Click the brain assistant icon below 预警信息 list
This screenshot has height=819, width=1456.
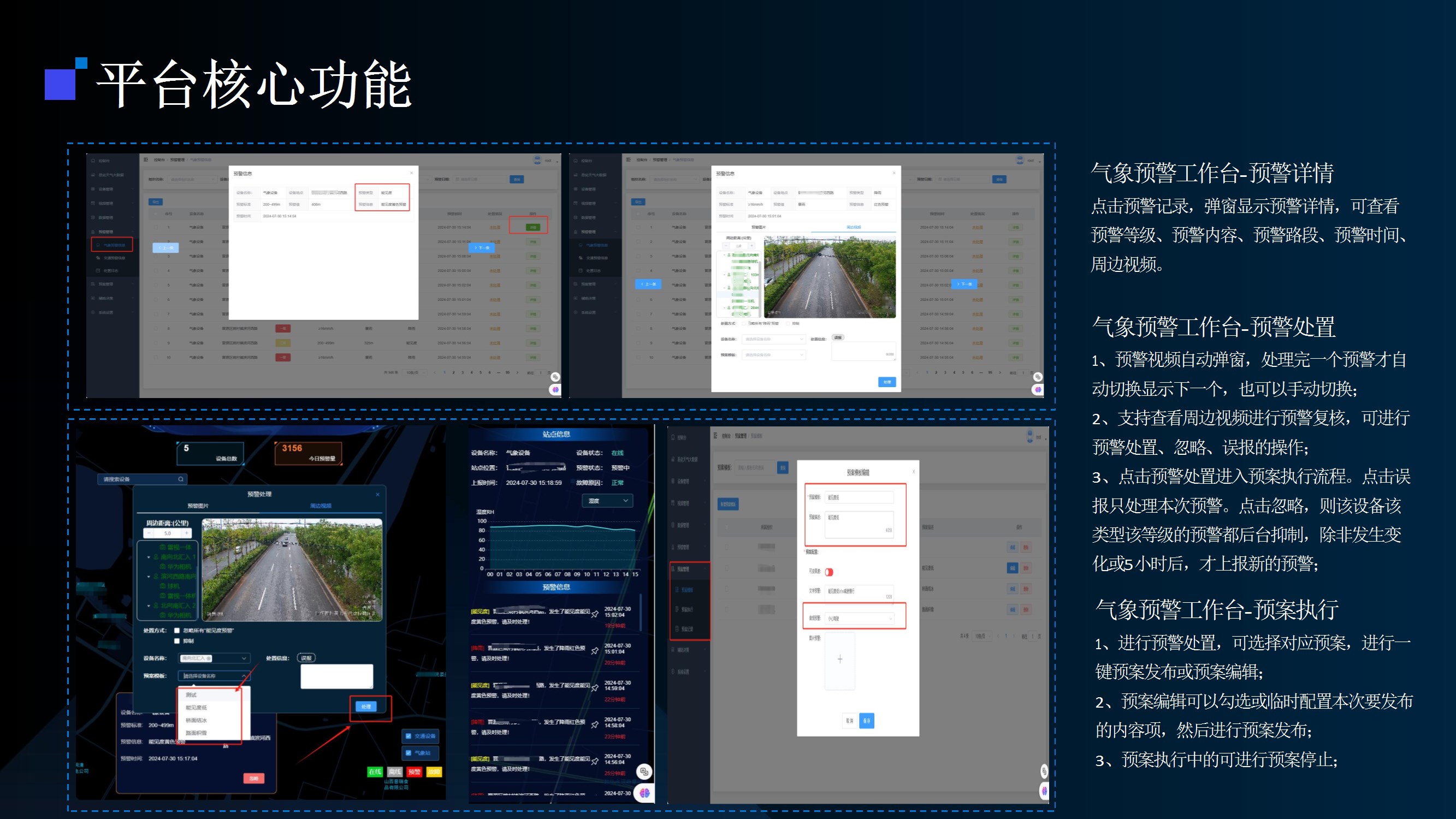click(x=644, y=793)
